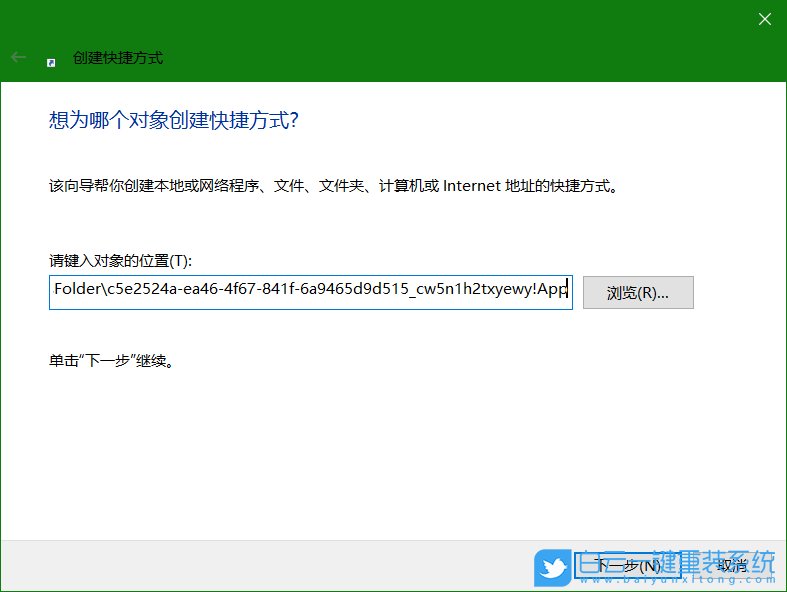The image size is (787, 592).
Task: Click the 下一步(N) next button
Action: click(x=627, y=566)
